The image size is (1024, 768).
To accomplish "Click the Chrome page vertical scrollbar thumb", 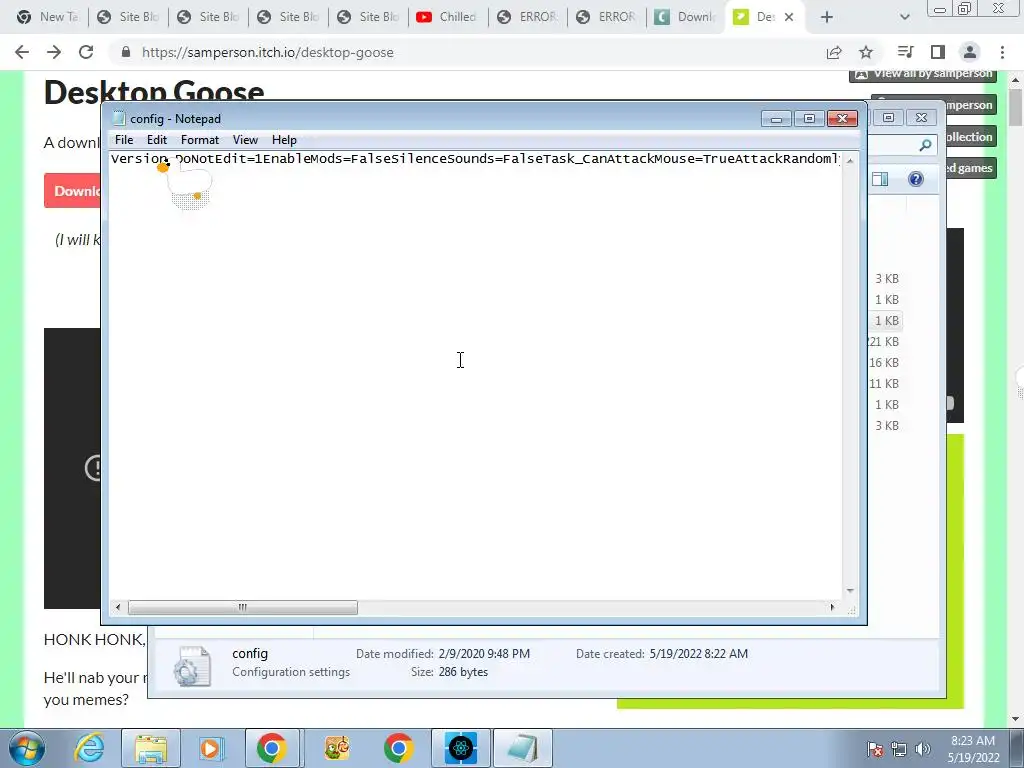I will pyautogui.click(x=1016, y=108).
